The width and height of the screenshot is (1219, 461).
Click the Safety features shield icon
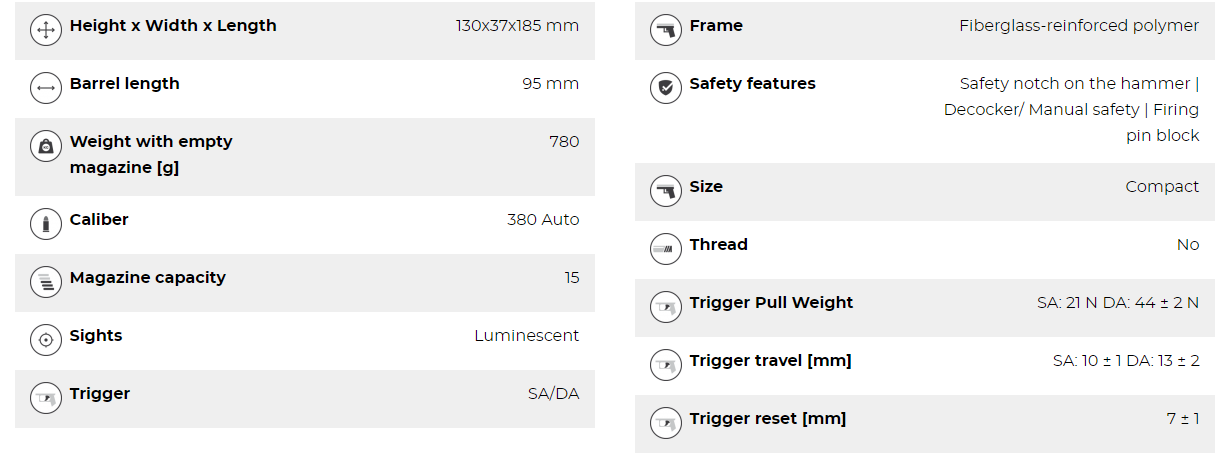(x=665, y=88)
